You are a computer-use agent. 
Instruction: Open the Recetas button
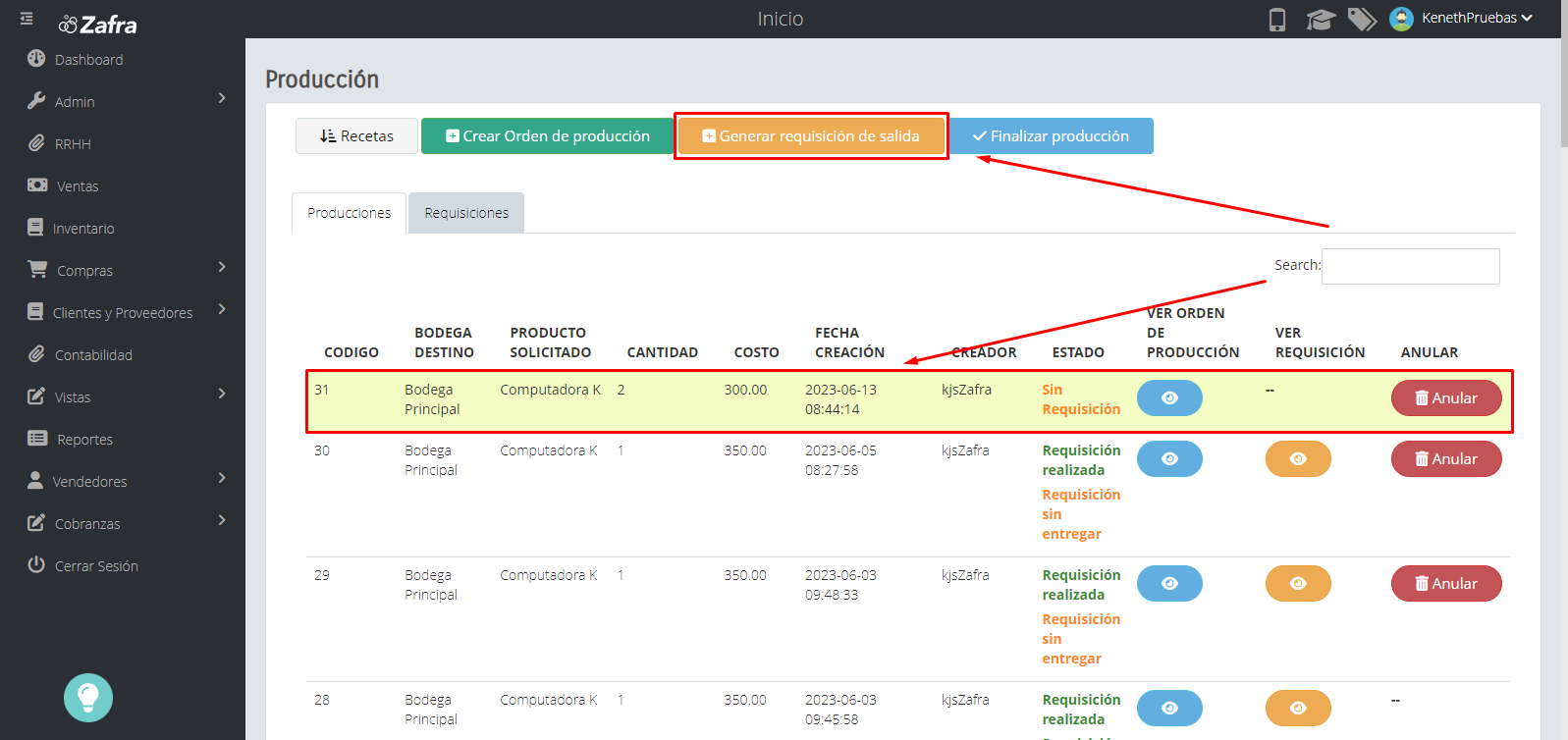[356, 136]
